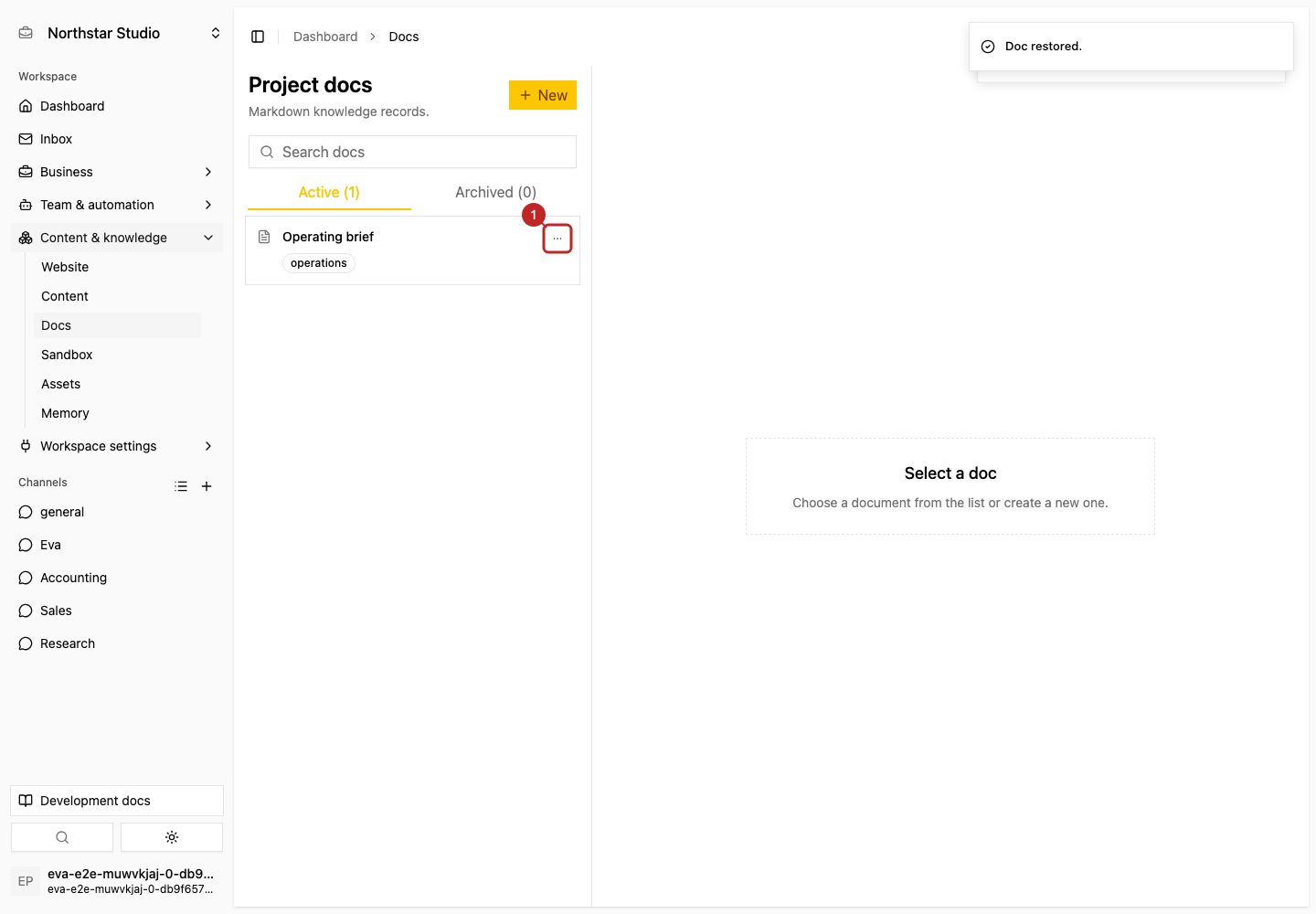Click the Content & knowledge icon
This screenshot has height=914, width=1316.
(x=26, y=238)
